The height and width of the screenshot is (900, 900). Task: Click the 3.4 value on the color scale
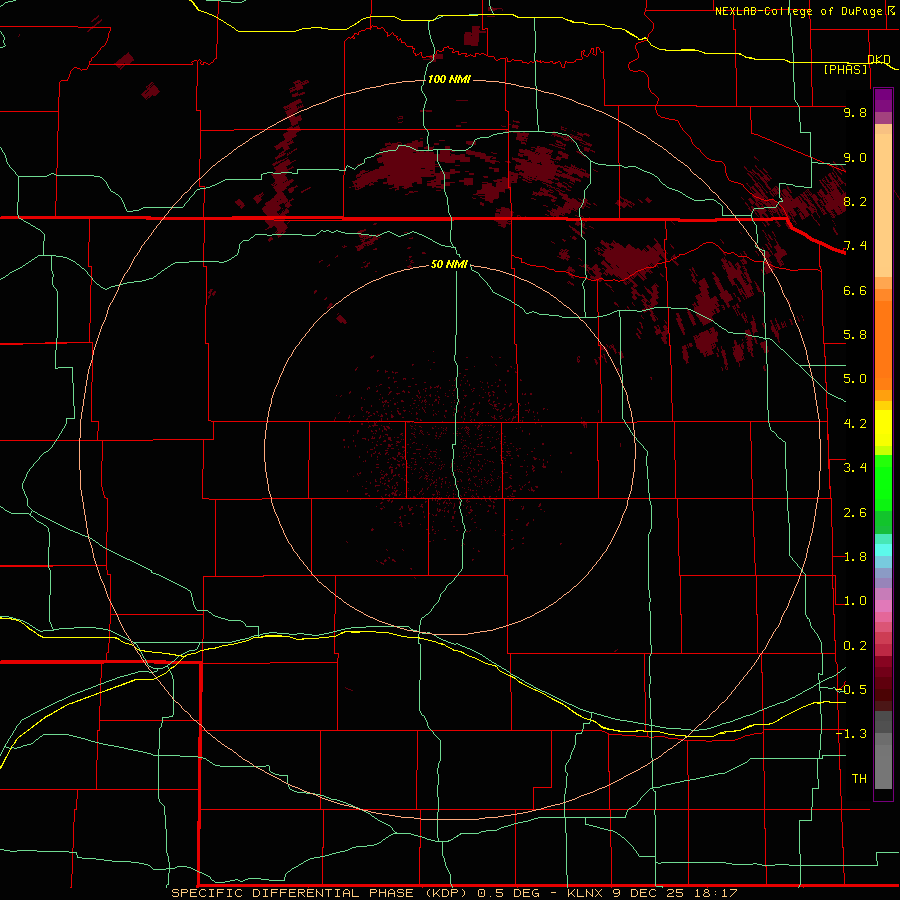[855, 468]
